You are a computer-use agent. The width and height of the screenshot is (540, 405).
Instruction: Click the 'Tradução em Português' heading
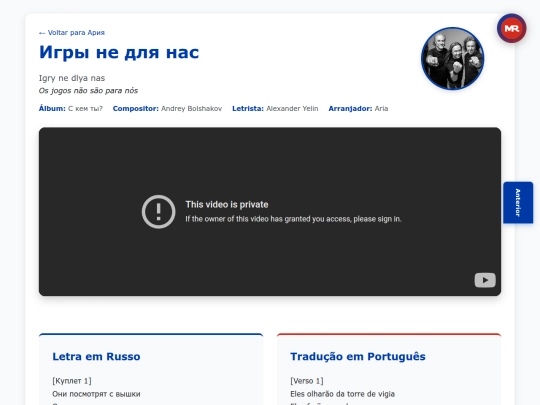pyautogui.click(x=358, y=356)
